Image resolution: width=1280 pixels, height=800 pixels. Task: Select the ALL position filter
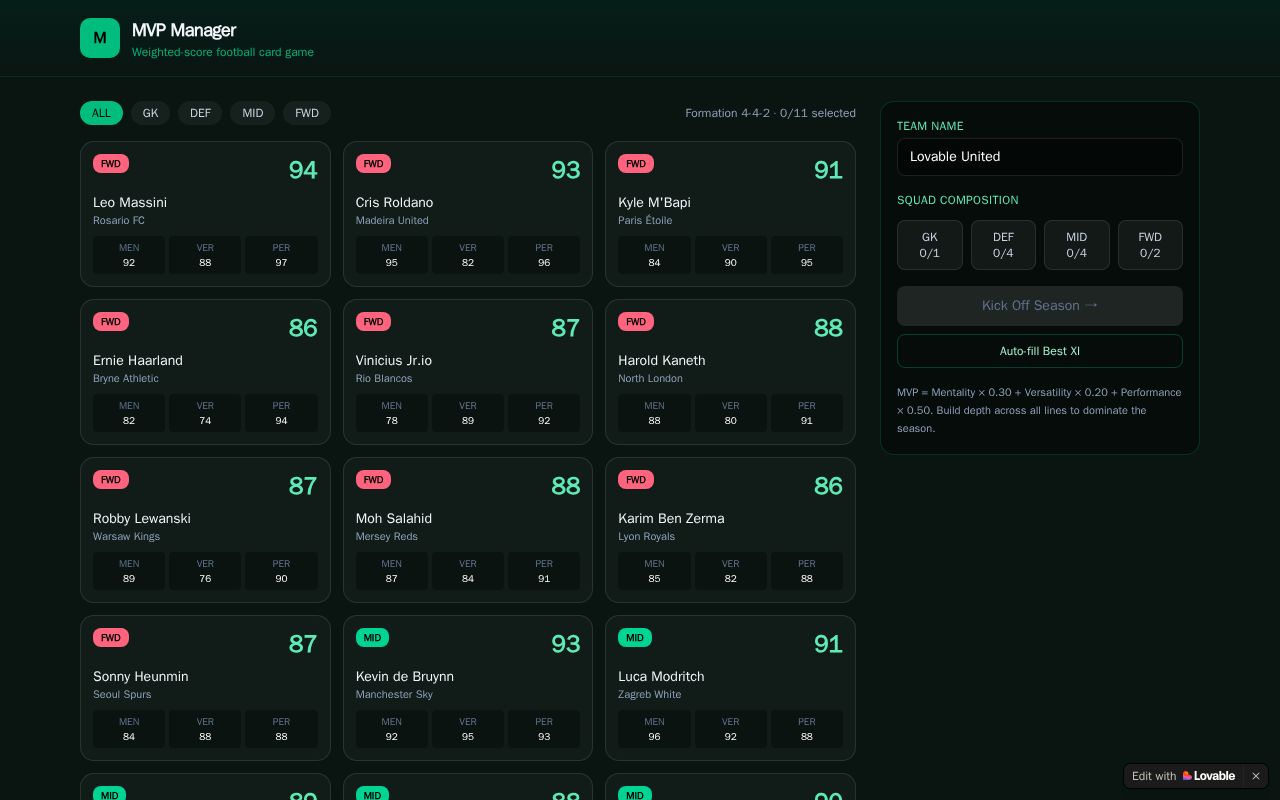pyautogui.click(x=101, y=113)
